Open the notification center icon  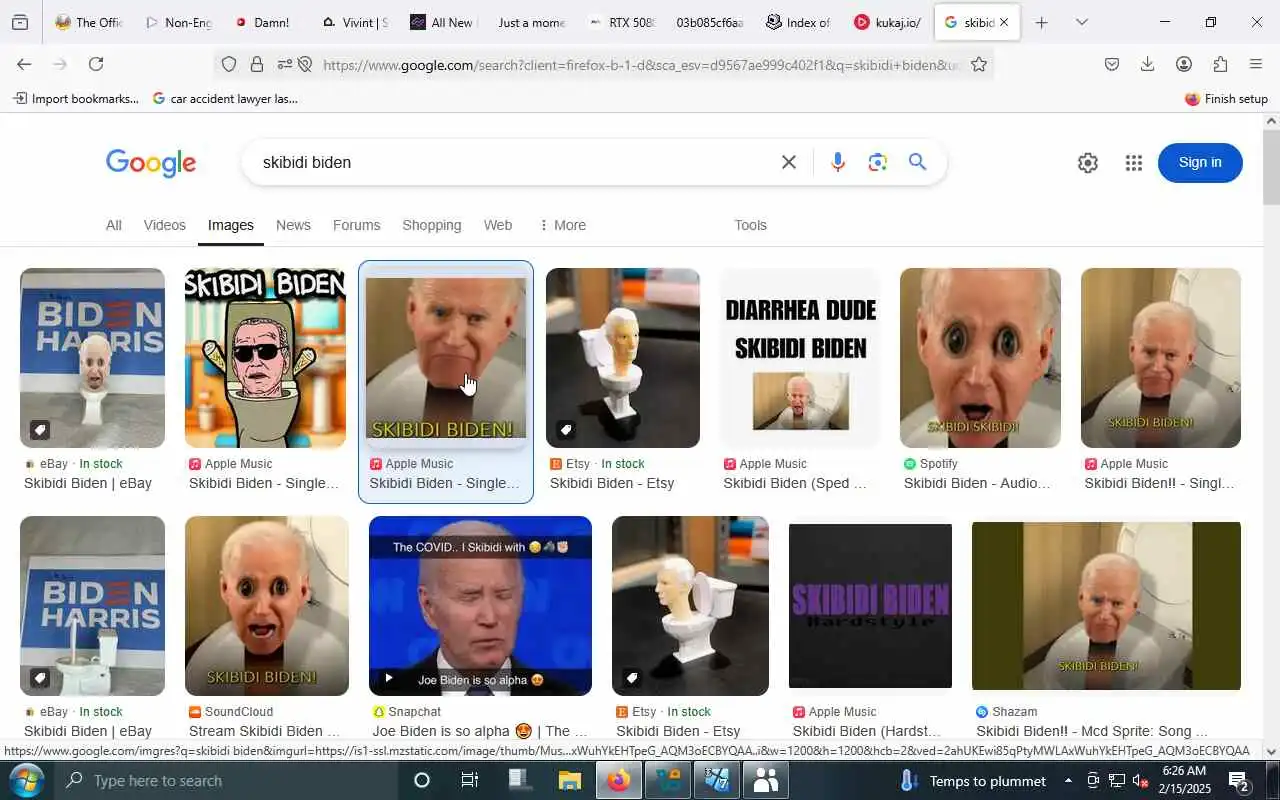tap(1238, 780)
